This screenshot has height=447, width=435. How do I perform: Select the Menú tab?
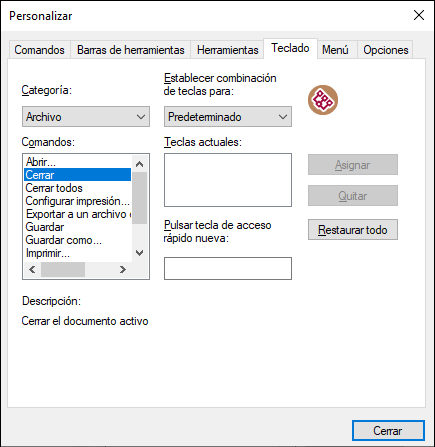tap(335, 50)
